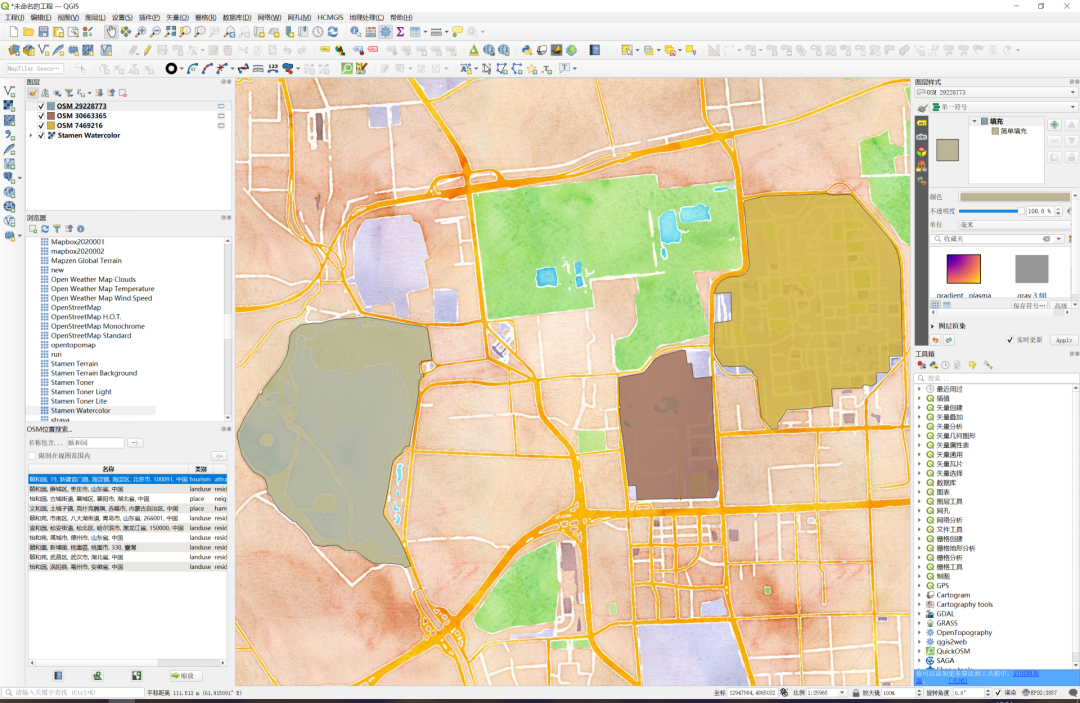
Task: Open the HCMGIS menu
Action: (329, 18)
